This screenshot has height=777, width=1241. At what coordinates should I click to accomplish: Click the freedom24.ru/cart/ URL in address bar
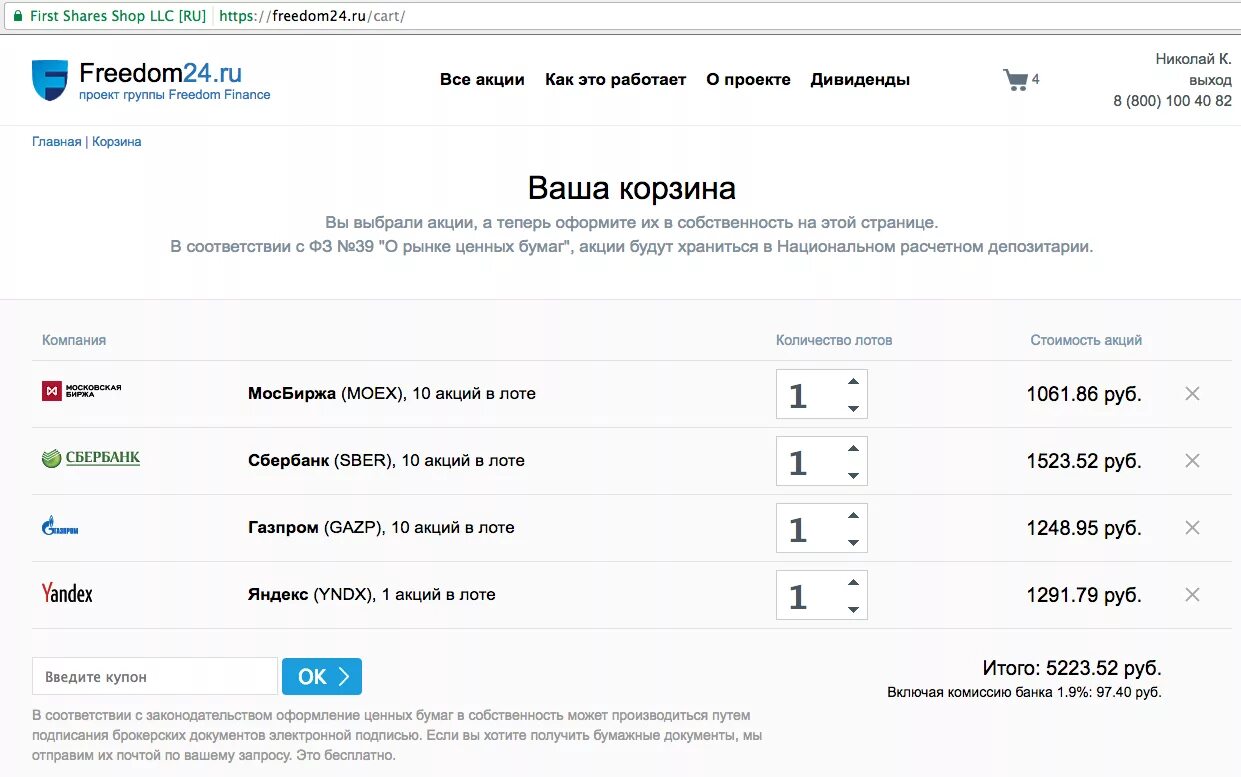point(312,17)
